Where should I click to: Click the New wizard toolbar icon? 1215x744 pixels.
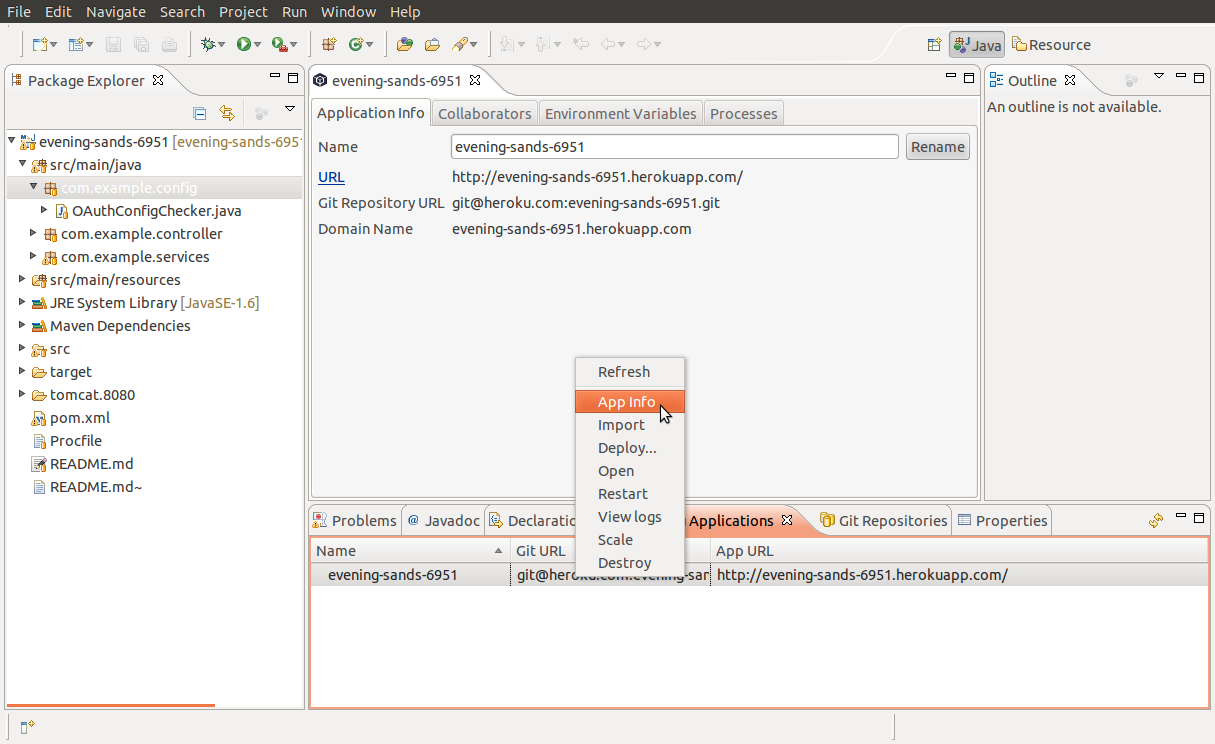point(39,44)
